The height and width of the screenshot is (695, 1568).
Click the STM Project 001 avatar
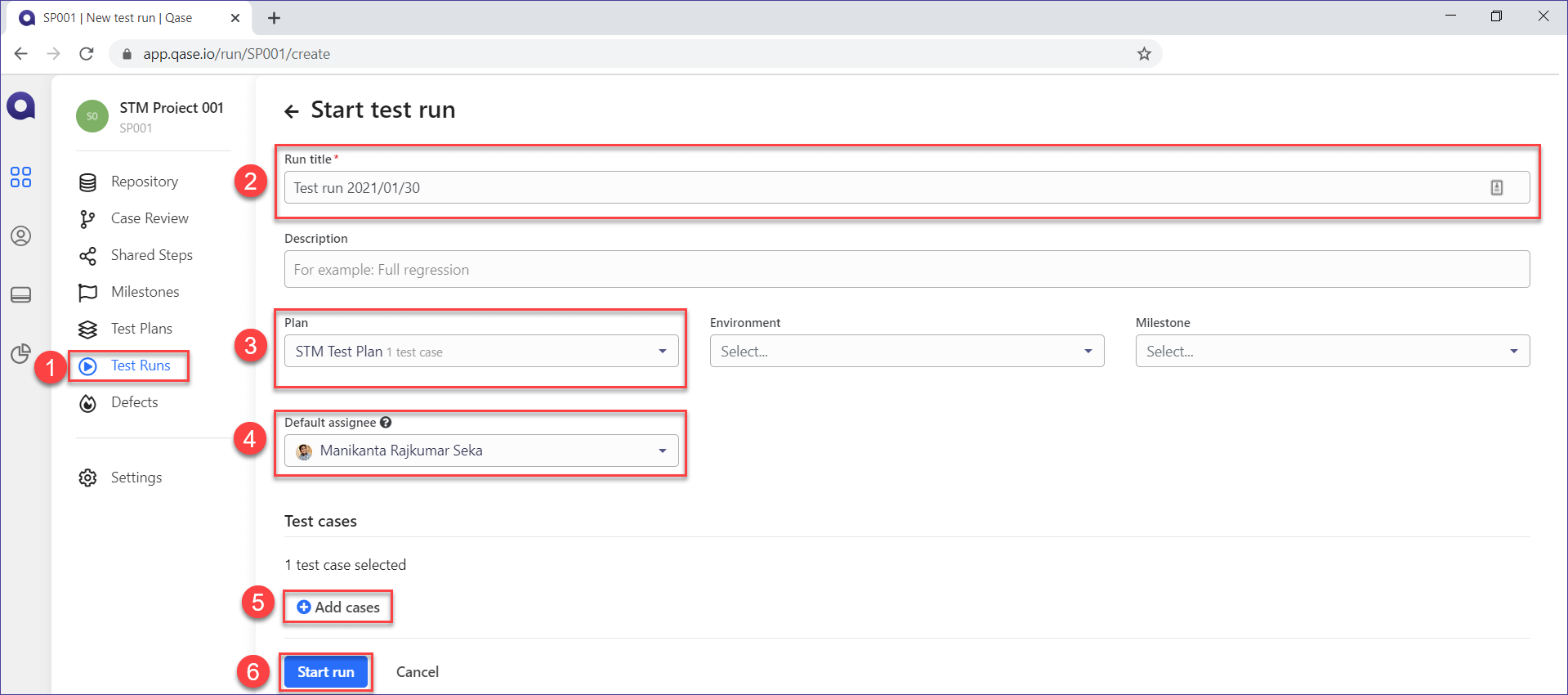92,116
